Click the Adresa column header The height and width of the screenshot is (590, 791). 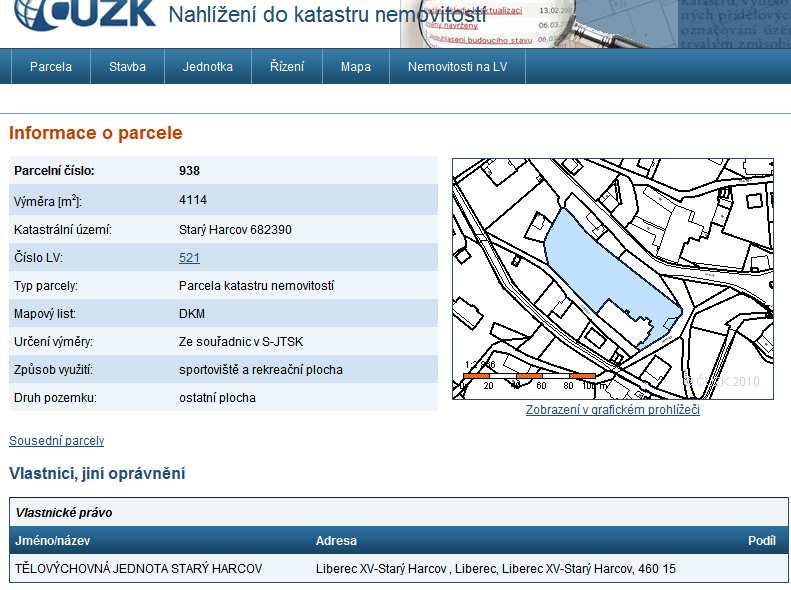[x=336, y=541]
